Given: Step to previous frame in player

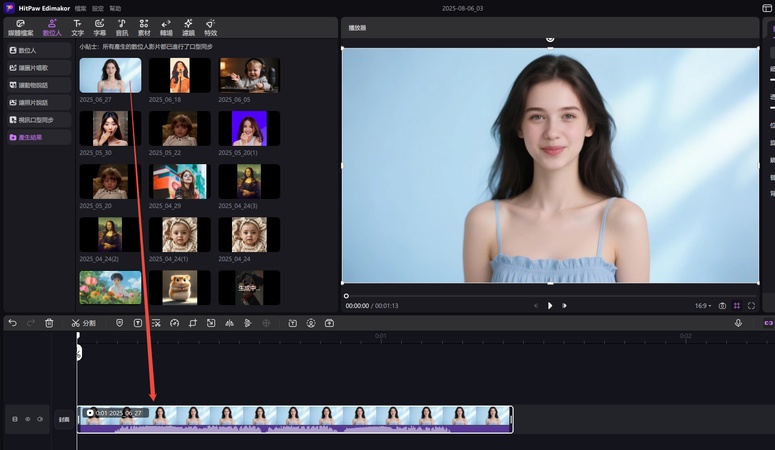Looking at the screenshot, I should [536, 306].
